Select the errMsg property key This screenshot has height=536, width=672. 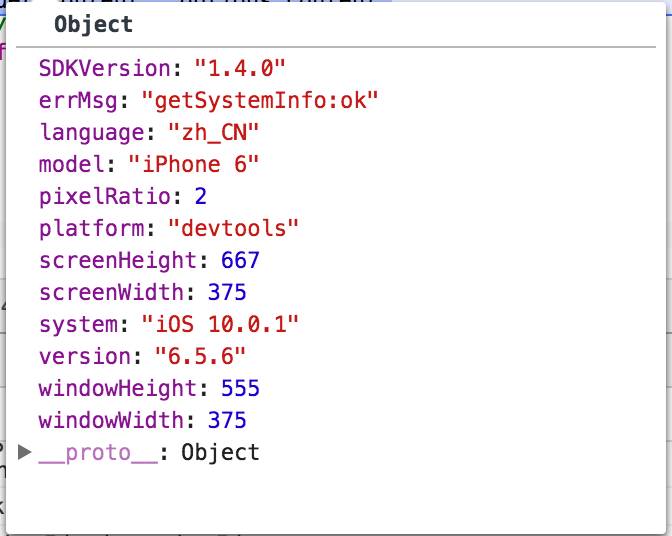click(85, 101)
